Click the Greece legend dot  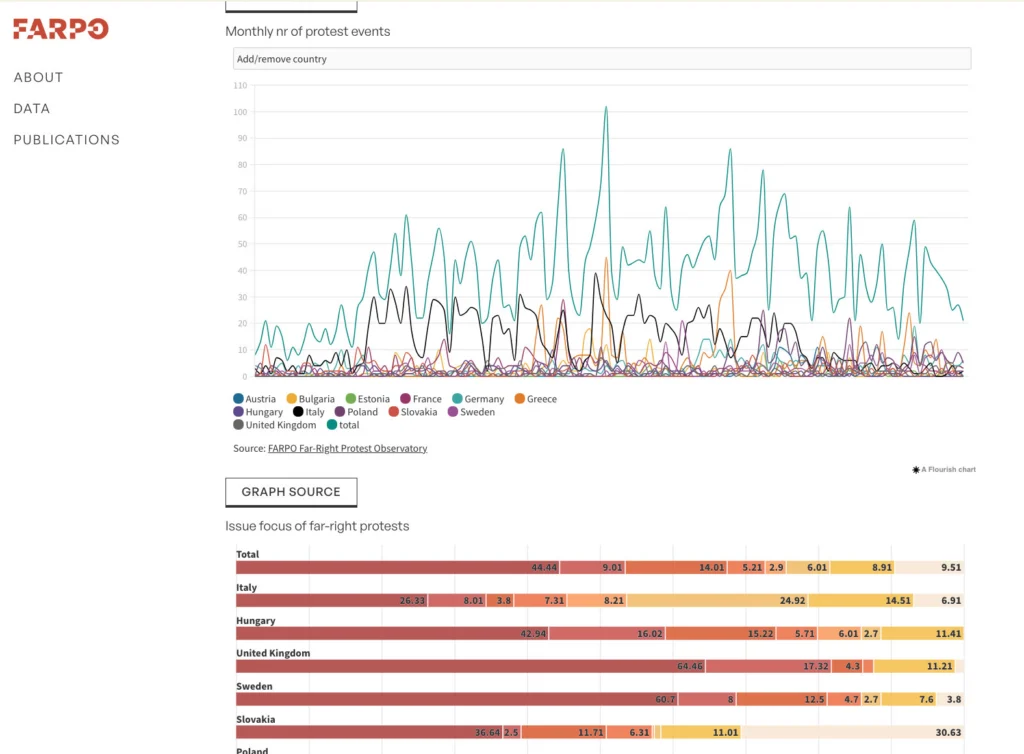pos(519,399)
